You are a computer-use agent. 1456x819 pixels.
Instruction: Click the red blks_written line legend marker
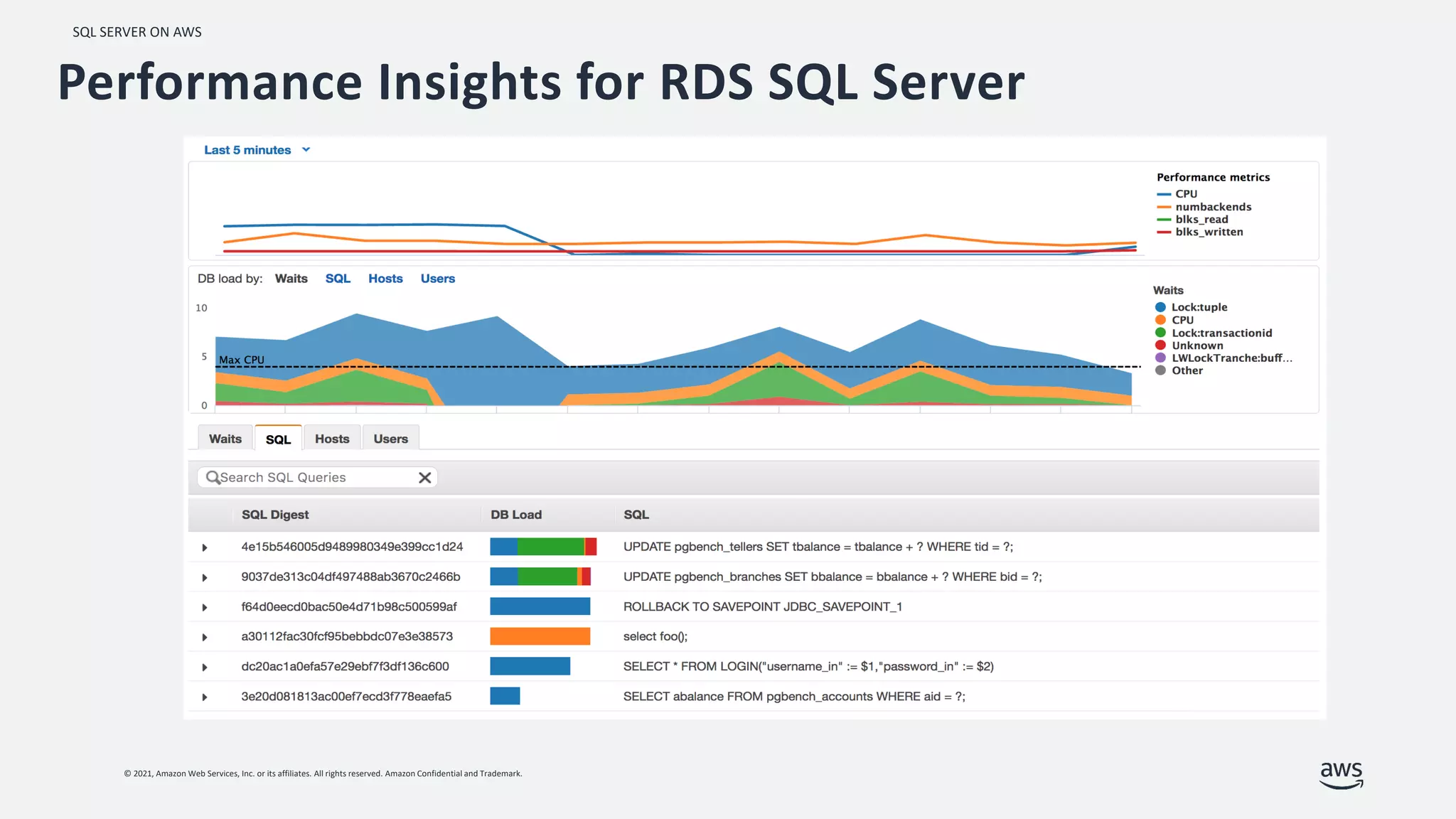[x=1164, y=232]
